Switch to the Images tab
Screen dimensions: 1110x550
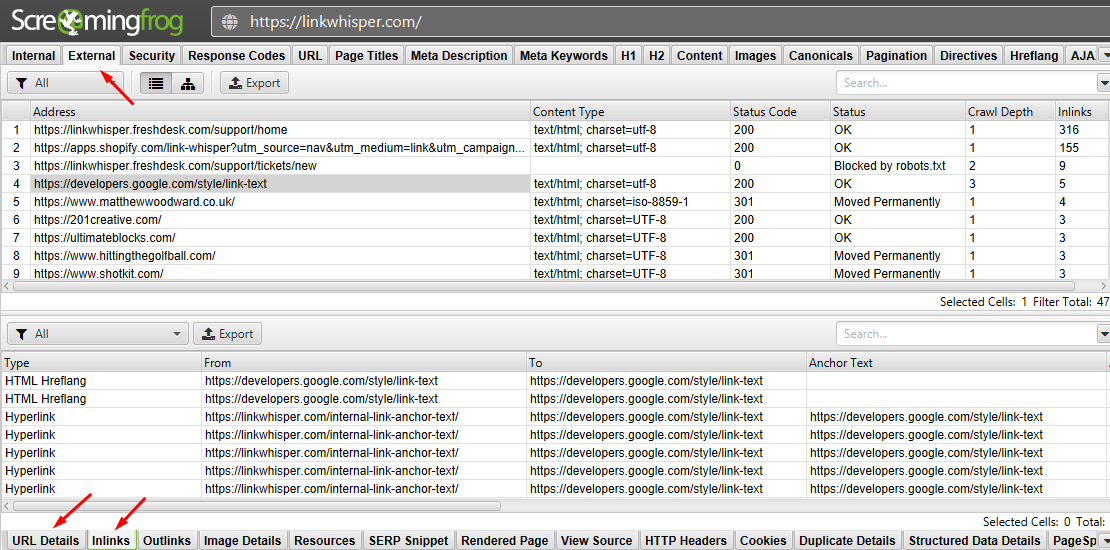coord(755,56)
